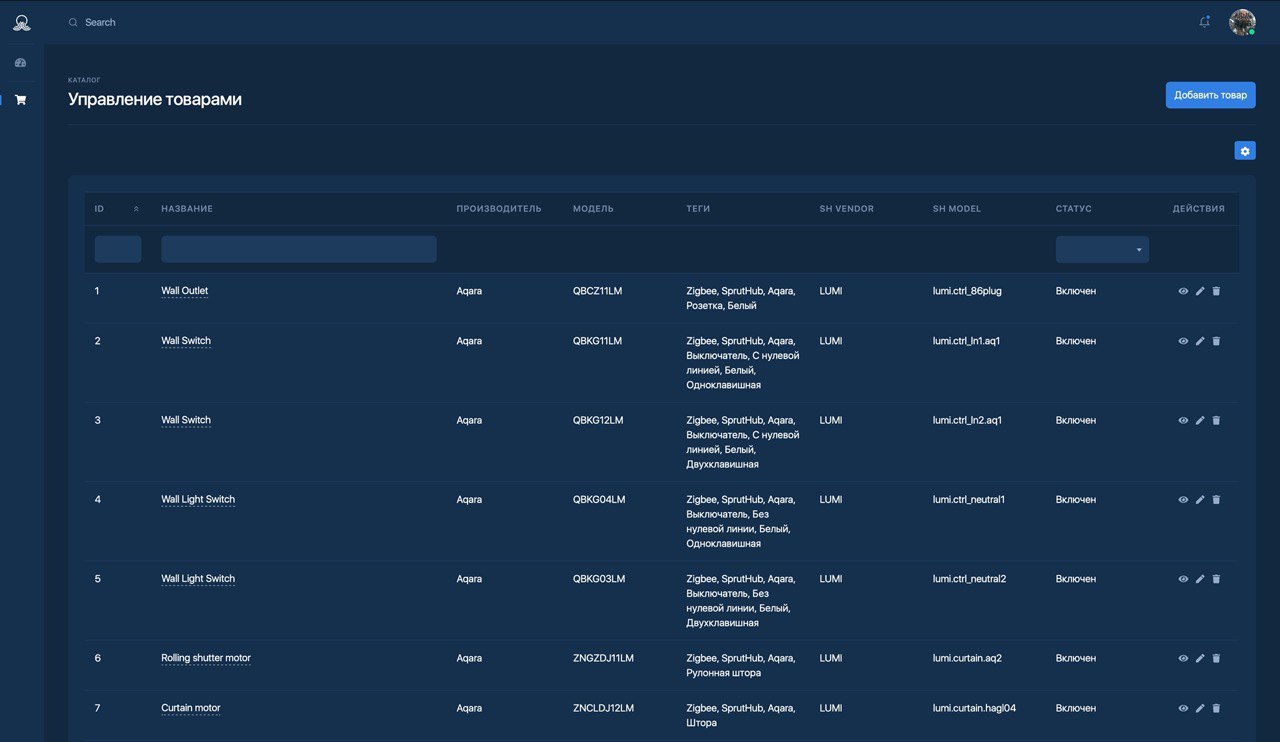1280x742 pixels.
Task: Open the Rolling shutter motor link
Action: 206,658
